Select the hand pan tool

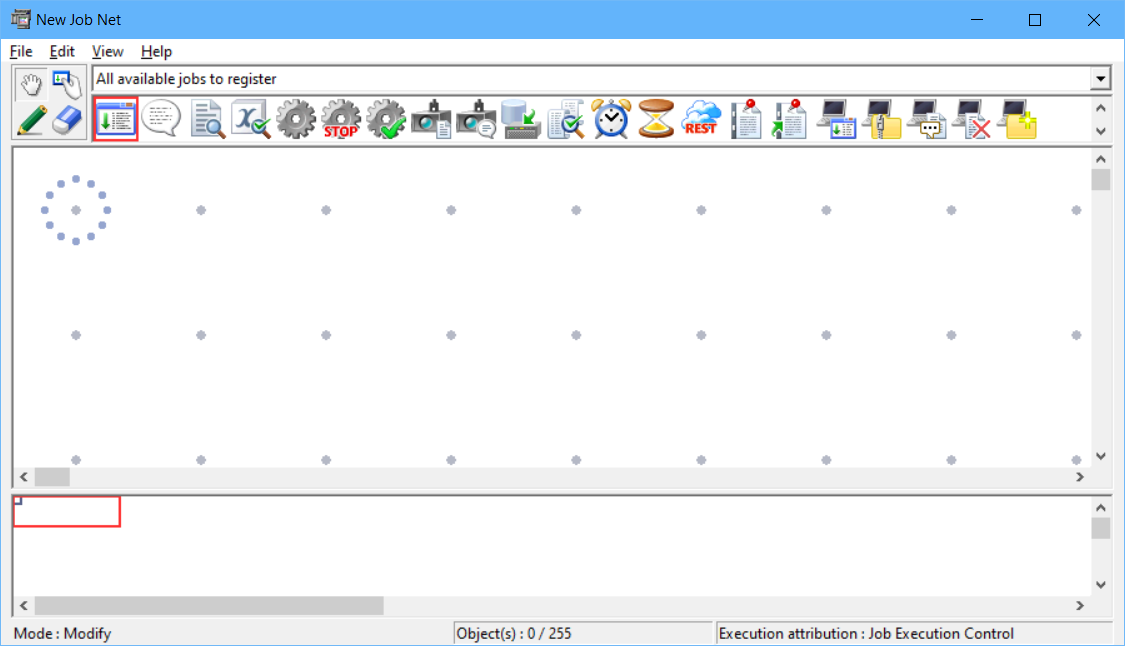point(32,85)
